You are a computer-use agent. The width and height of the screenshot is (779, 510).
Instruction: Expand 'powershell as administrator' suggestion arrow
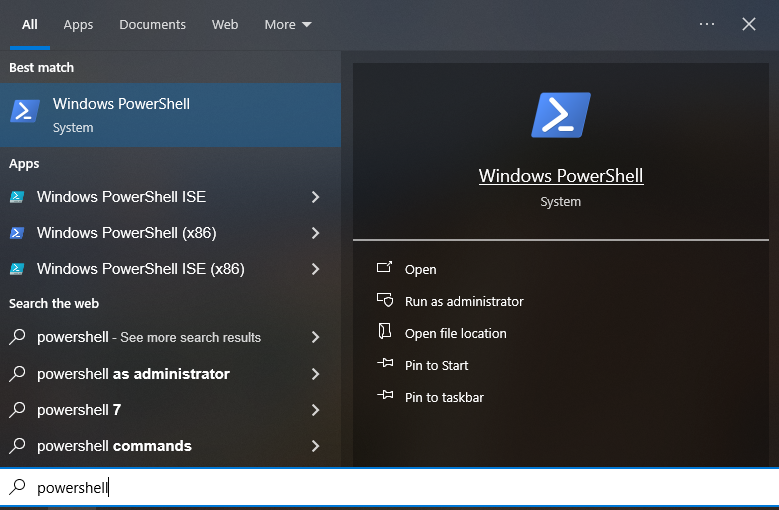pyautogui.click(x=315, y=374)
